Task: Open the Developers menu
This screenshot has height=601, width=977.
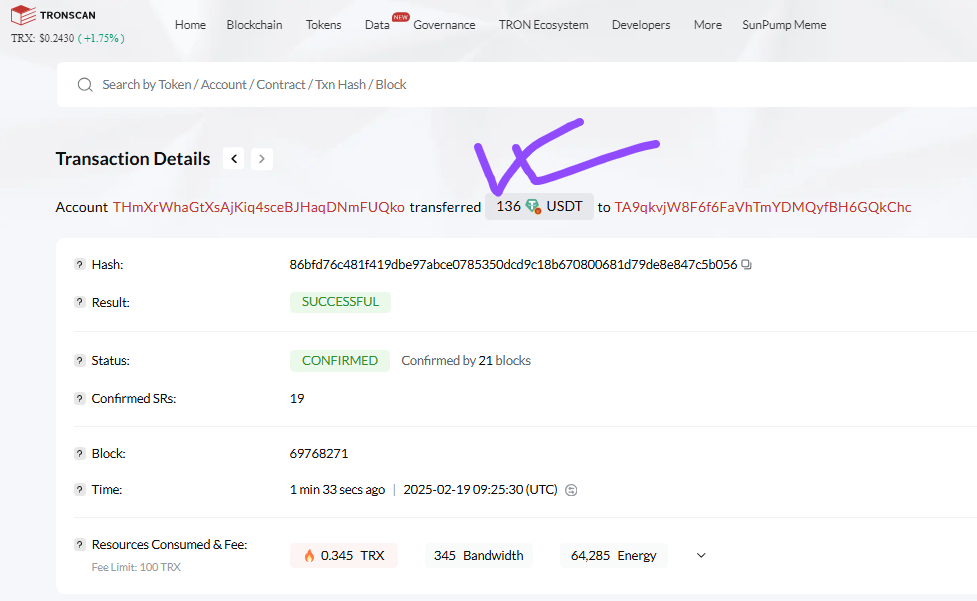Action: click(x=641, y=25)
